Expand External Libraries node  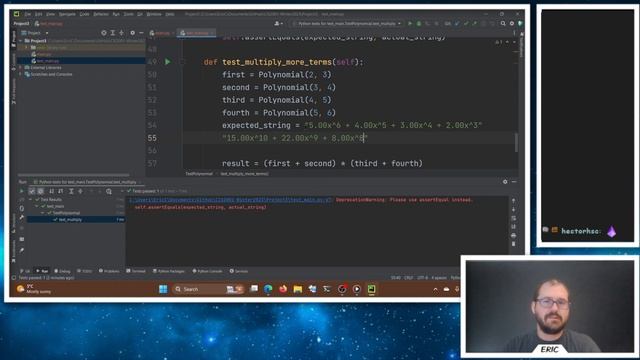[21, 68]
